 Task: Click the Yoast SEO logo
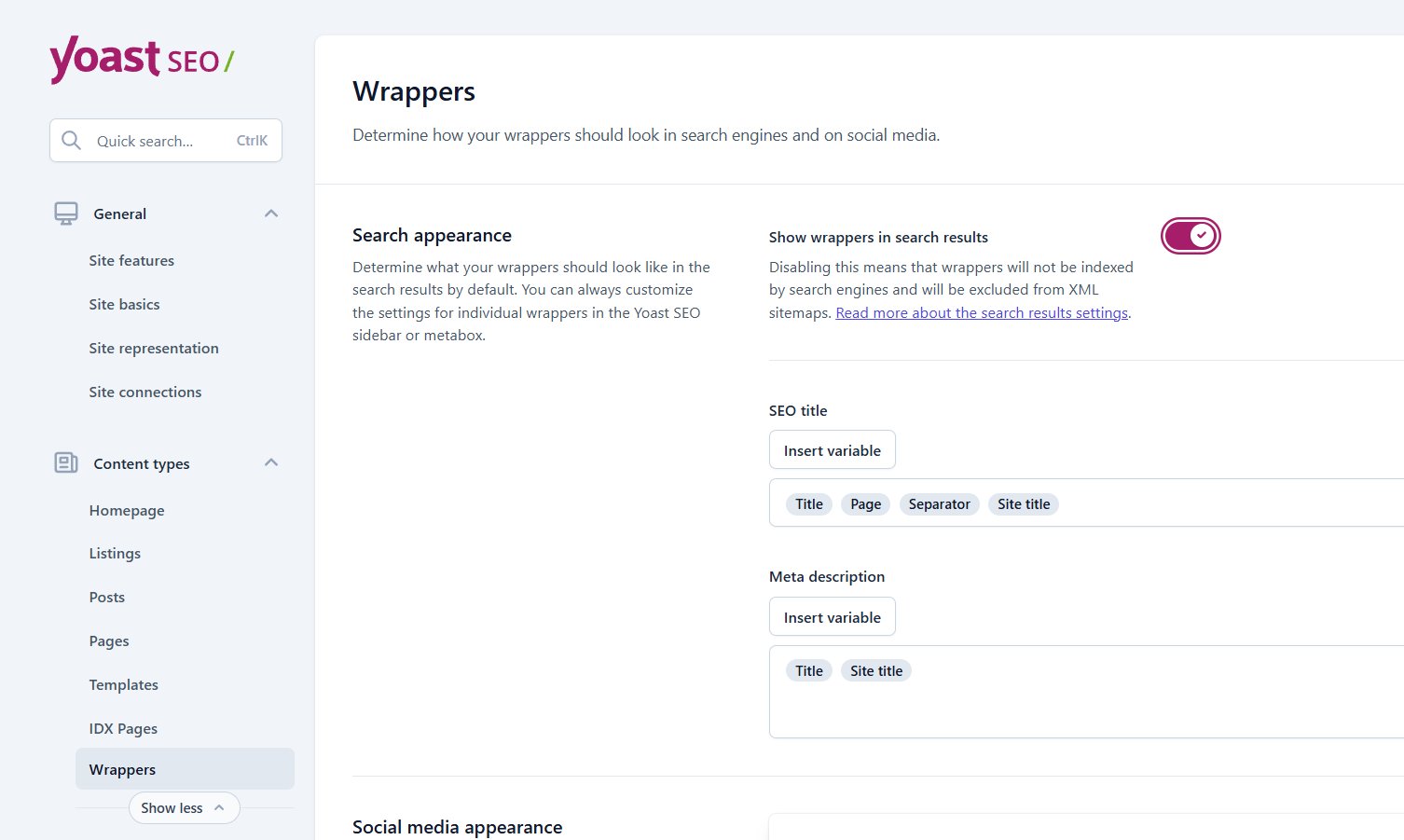[142, 60]
